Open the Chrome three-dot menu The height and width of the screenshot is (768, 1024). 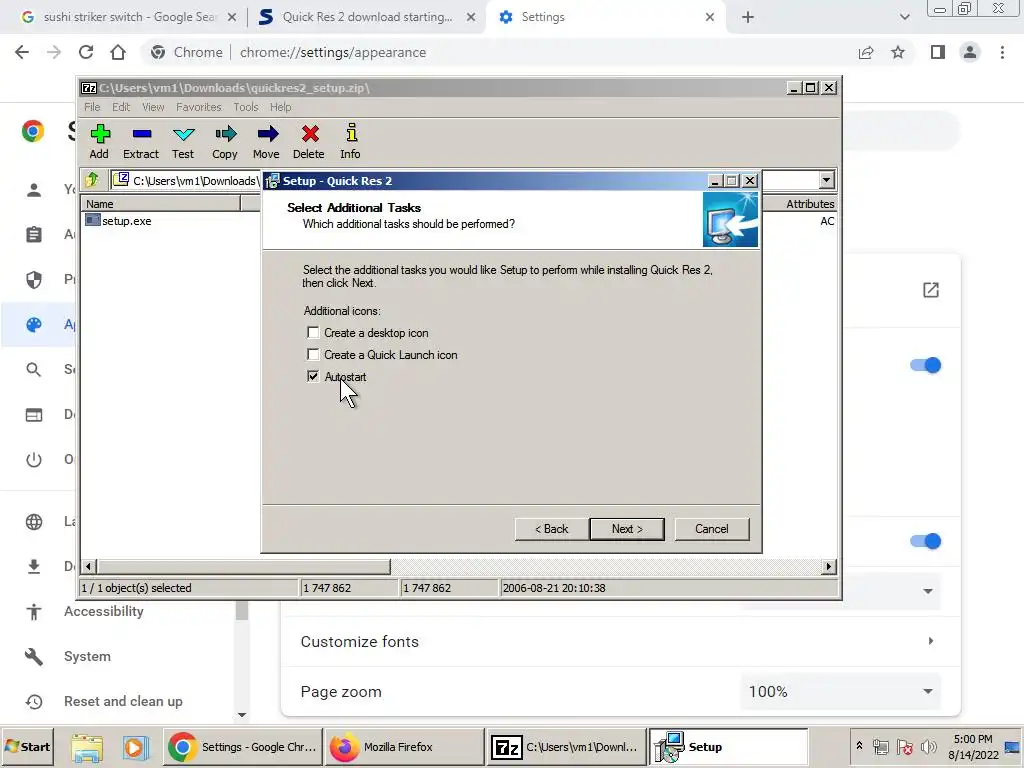(1002, 52)
